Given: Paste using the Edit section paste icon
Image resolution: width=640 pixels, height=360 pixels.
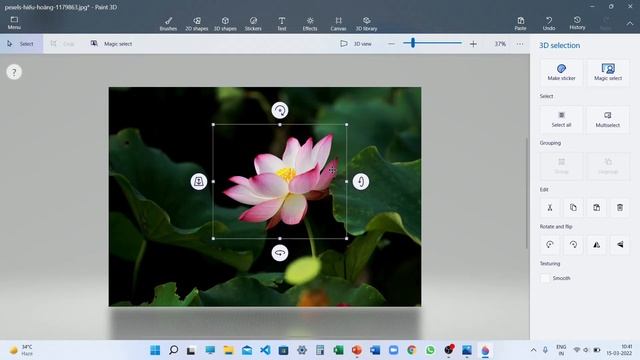Looking at the screenshot, I should click(x=596, y=208).
